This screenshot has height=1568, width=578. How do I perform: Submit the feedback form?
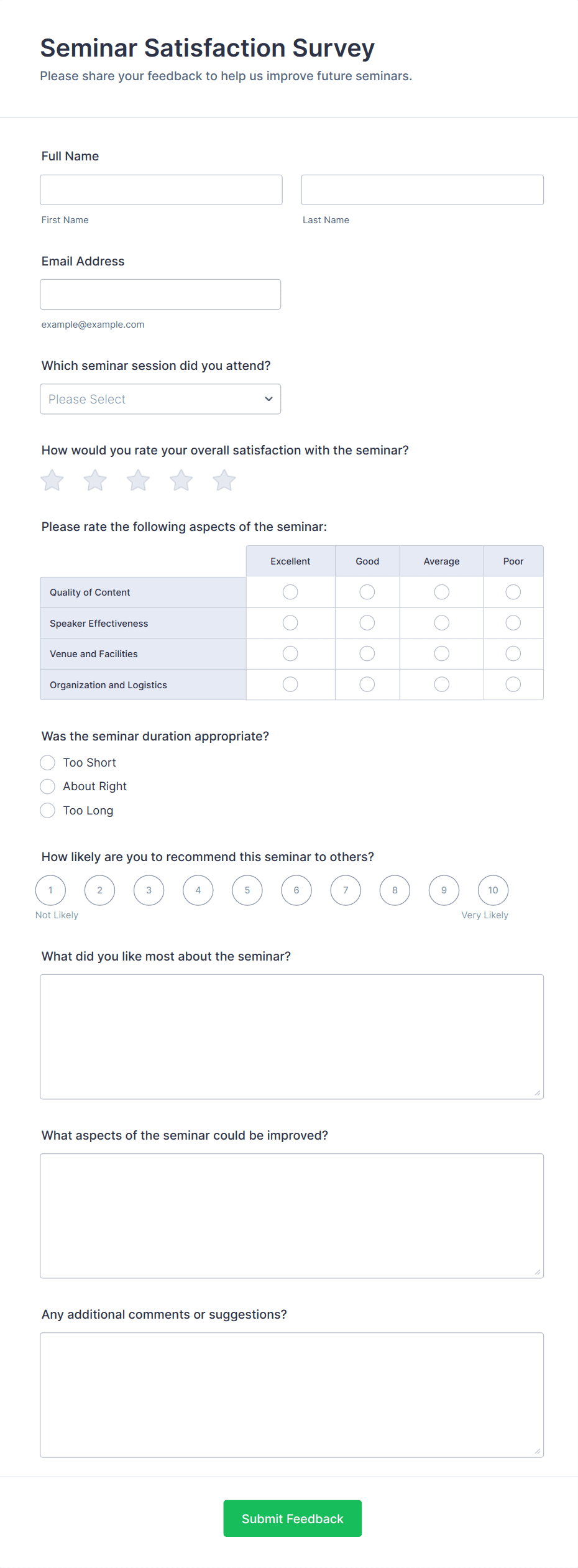(292, 1519)
